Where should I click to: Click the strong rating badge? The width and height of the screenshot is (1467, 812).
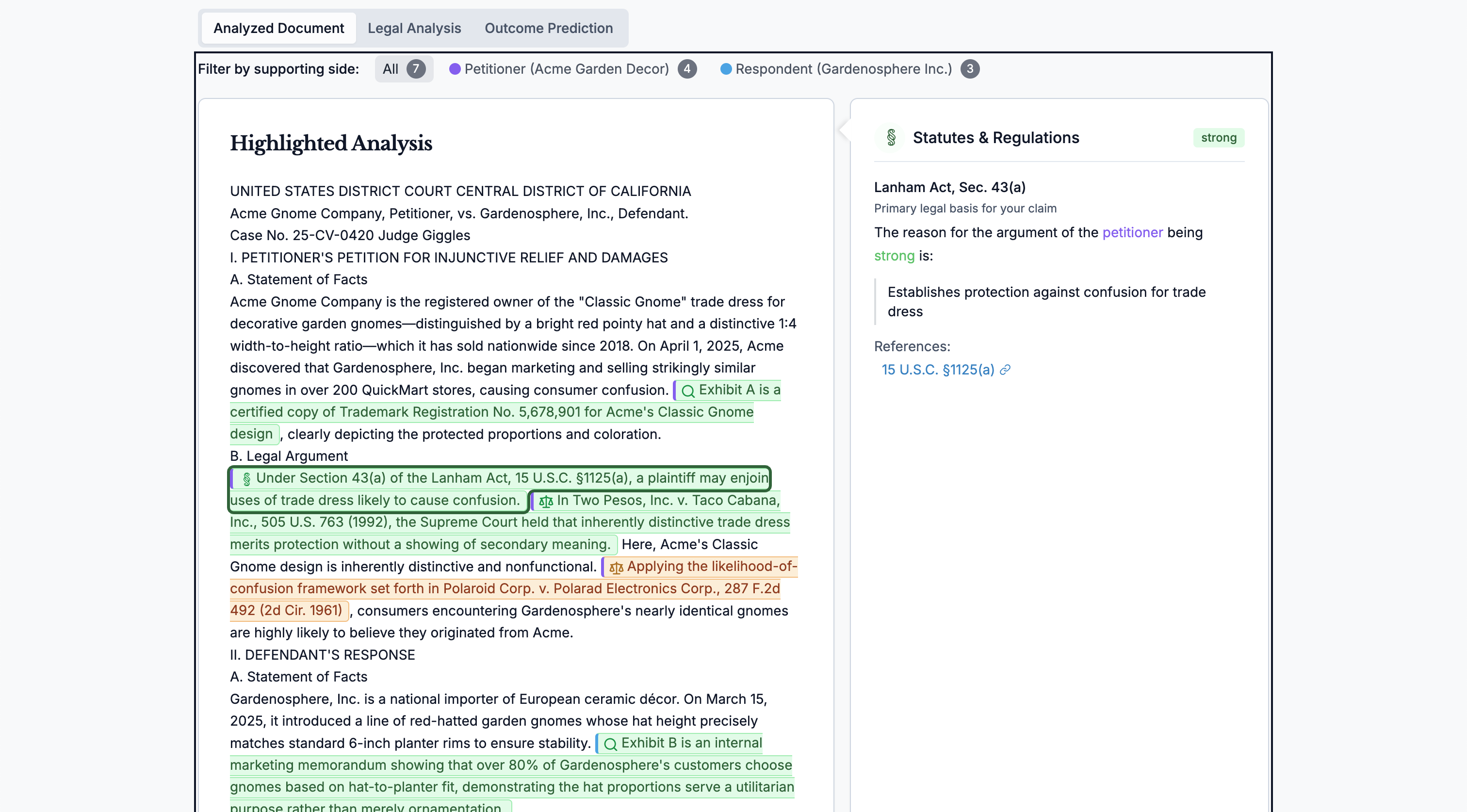pyautogui.click(x=1218, y=137)
